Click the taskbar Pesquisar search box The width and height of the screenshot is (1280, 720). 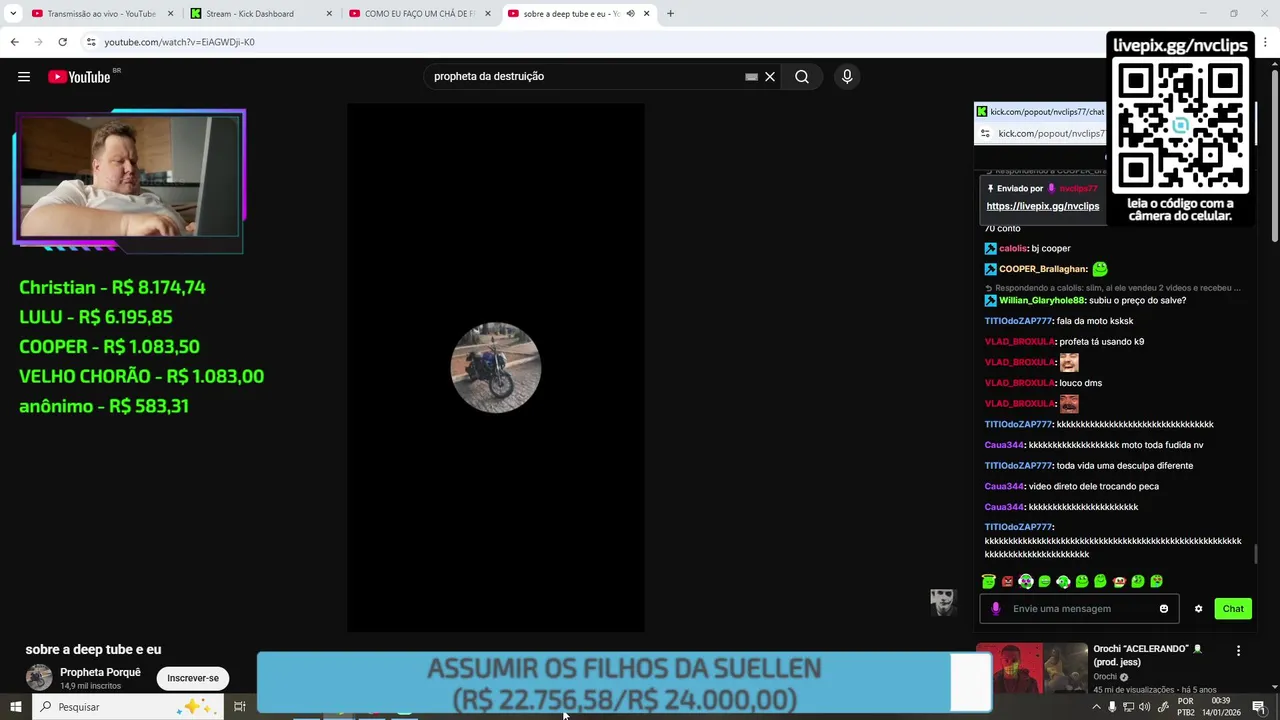click(128, 707)
